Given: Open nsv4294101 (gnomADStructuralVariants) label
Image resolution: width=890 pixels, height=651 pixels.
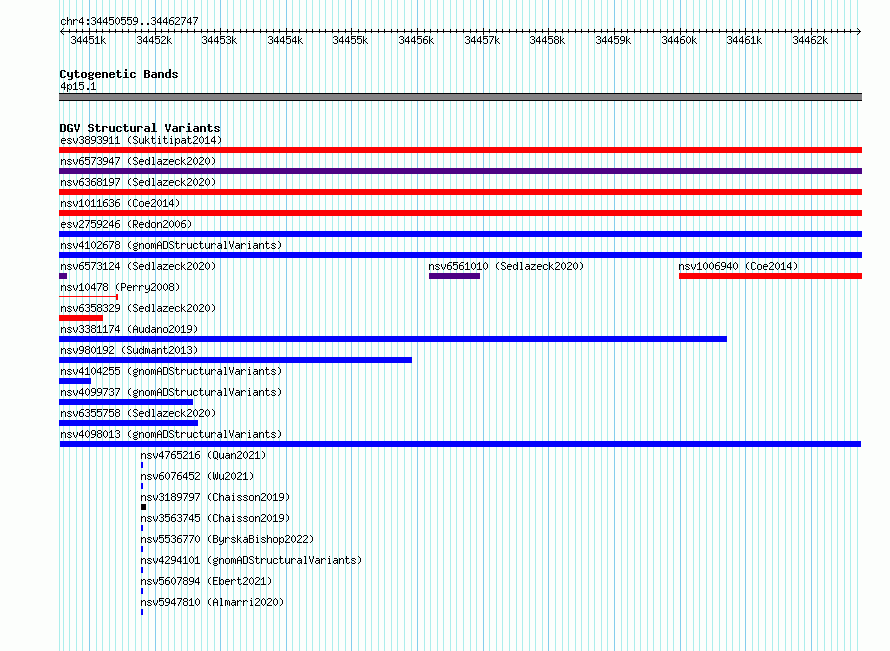Looking at the screenshot, I should pyautogui.click(x=251, y=560).
